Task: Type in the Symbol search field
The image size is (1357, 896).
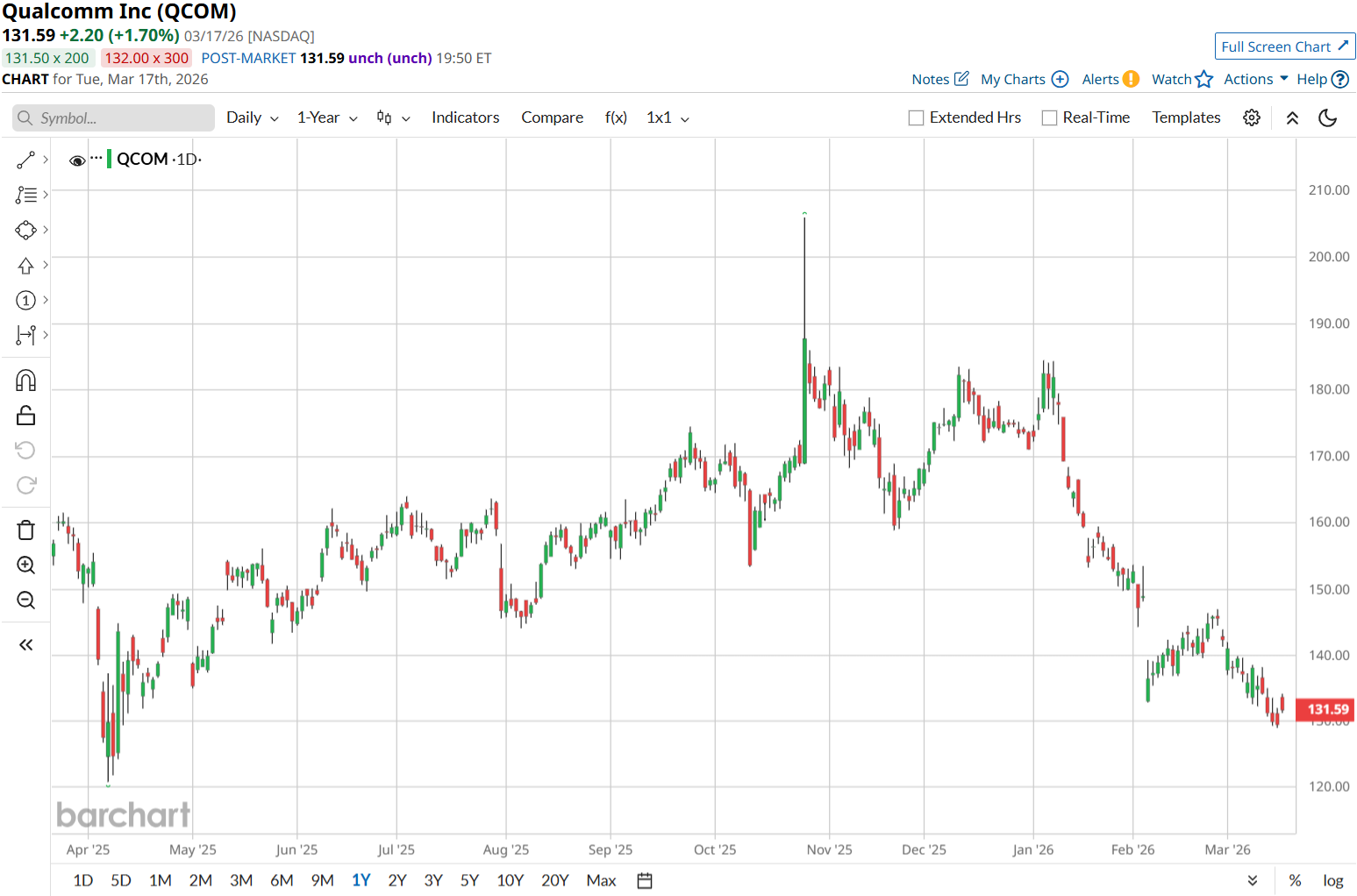Action: pos(114,118)
